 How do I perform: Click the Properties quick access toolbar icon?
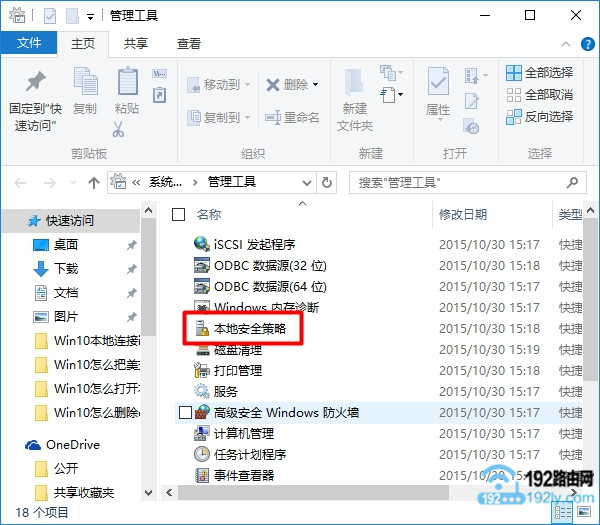pyautogui.click(x=50, y=16)
